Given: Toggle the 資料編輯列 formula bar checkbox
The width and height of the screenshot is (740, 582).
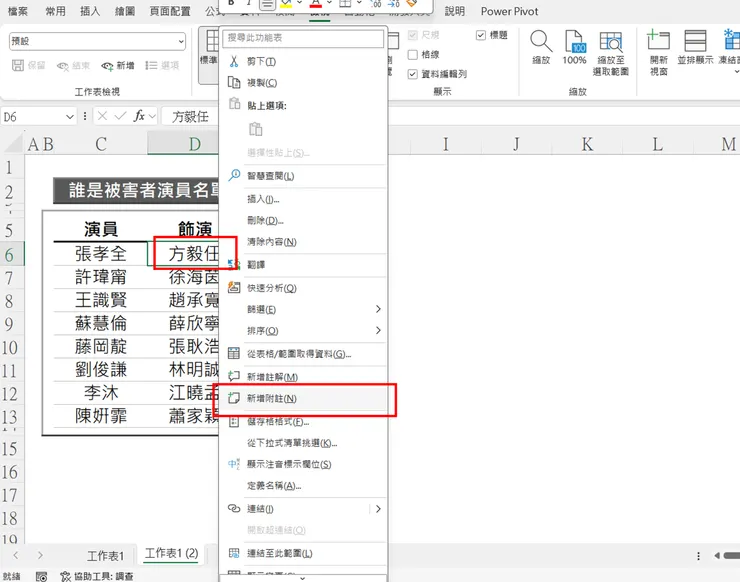Looking at the screenshot, I should pyautogui.click(x=412, y=74).
